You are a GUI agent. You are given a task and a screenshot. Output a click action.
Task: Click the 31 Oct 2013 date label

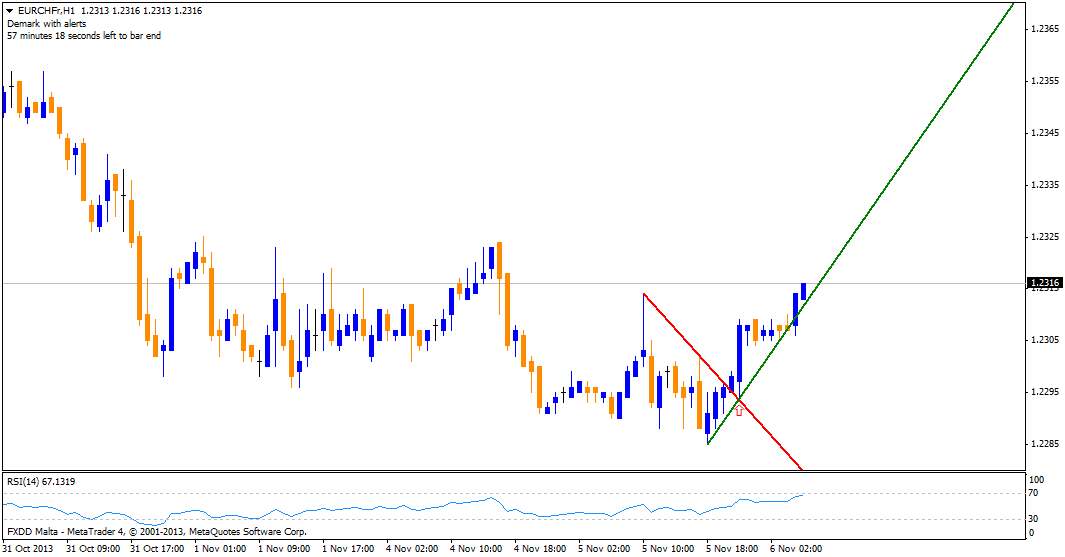click(29, 548)
